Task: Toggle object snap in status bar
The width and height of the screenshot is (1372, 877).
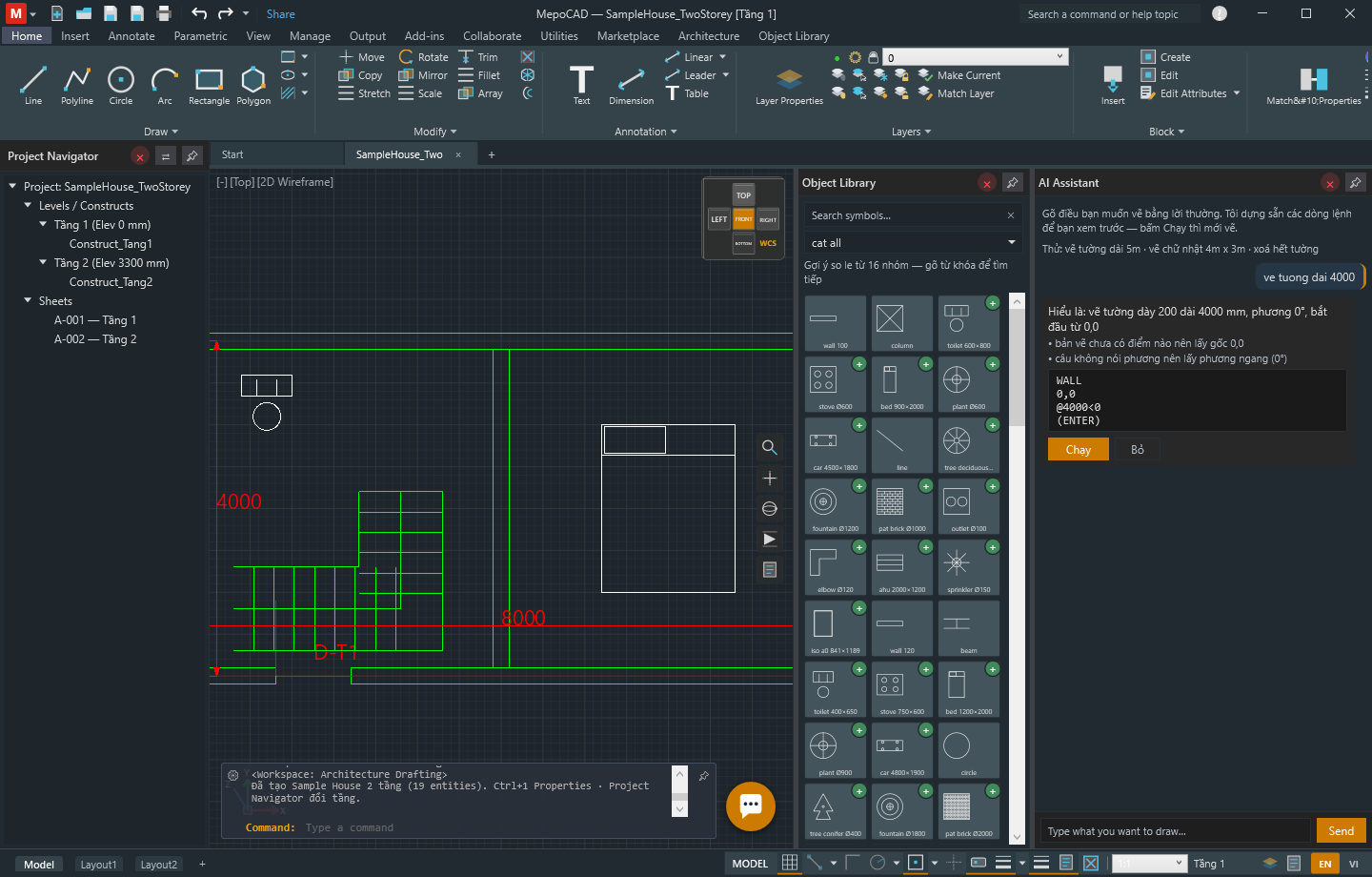Action: click(x=916, y=863)
